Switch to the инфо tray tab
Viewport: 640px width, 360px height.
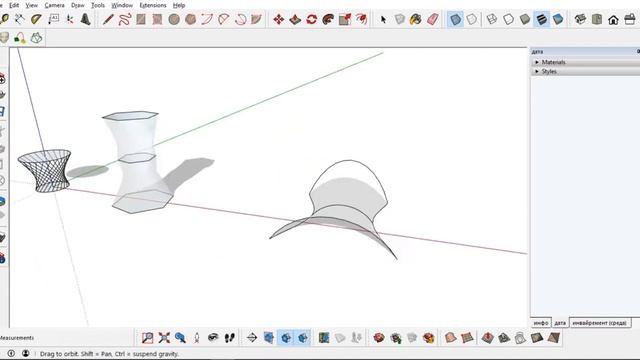(541, 322)
